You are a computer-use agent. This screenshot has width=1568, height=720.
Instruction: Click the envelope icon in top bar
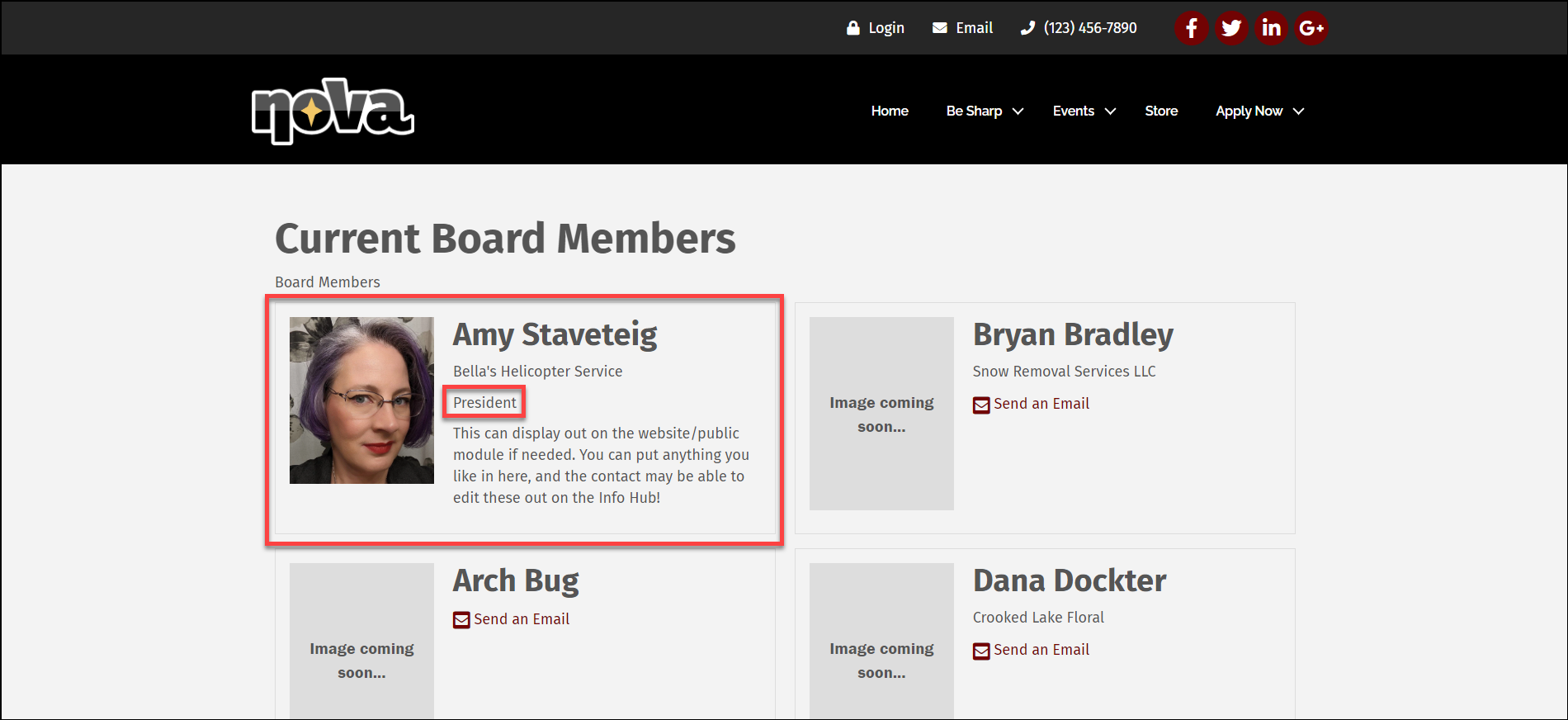point(939,28)
